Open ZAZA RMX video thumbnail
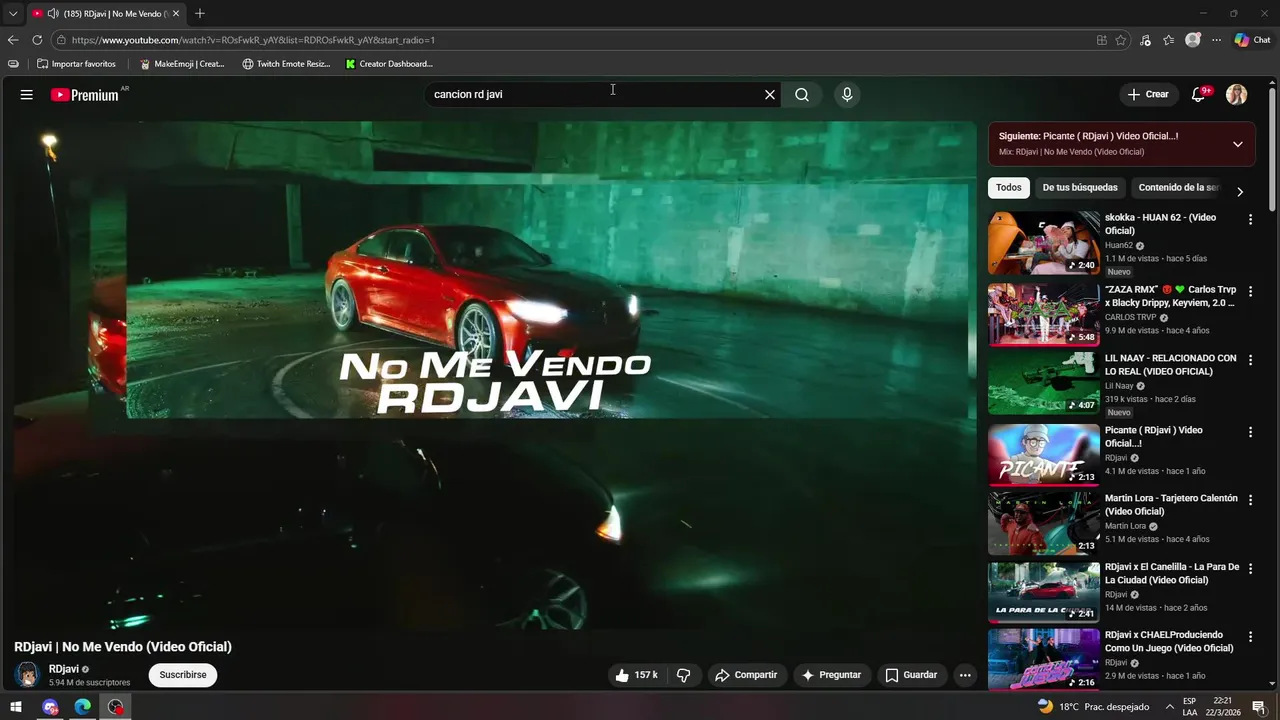The image size is (1280, 720). pos(1044,314)
